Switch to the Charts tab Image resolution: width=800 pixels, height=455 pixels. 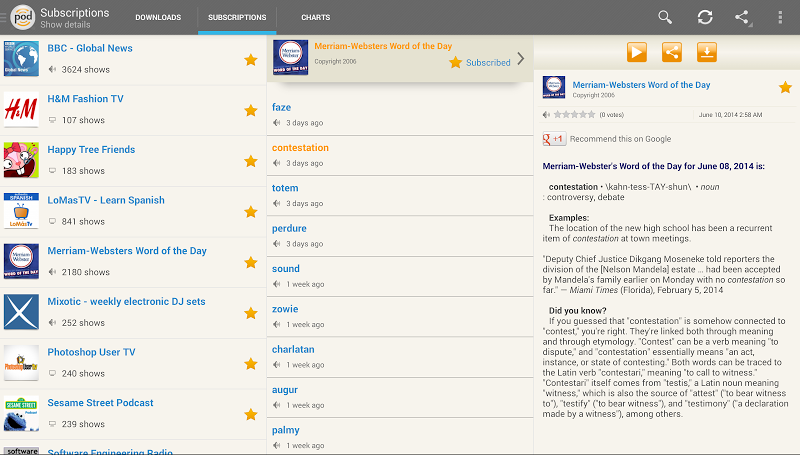(x=316, y=18)
